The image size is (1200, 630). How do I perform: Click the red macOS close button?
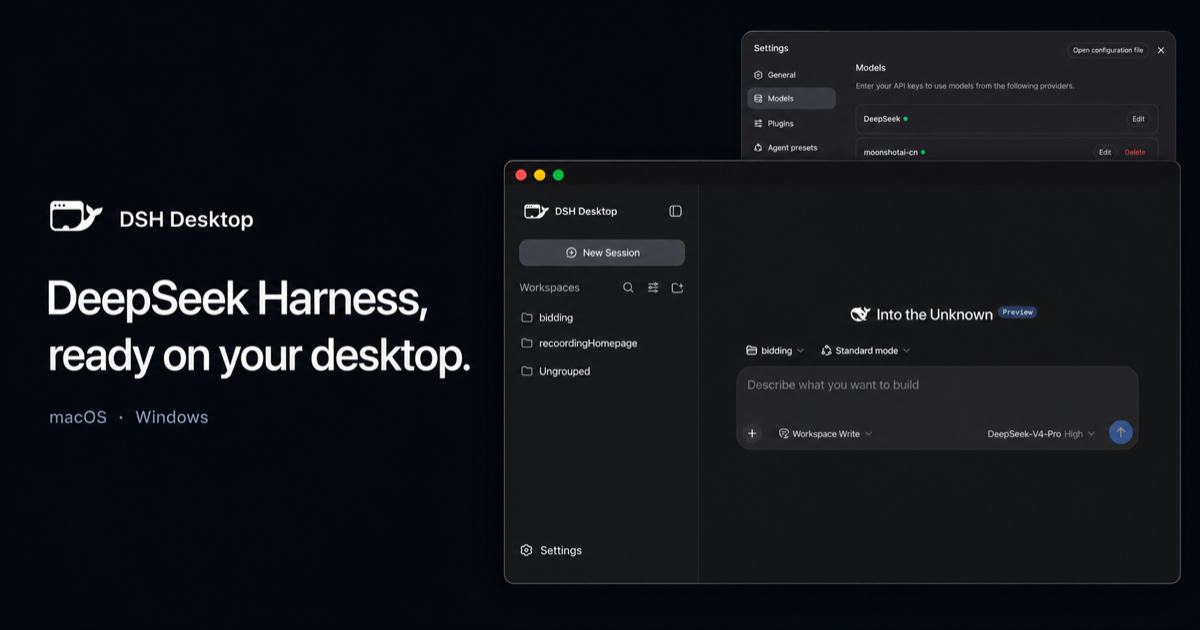[x=521, y=175]
